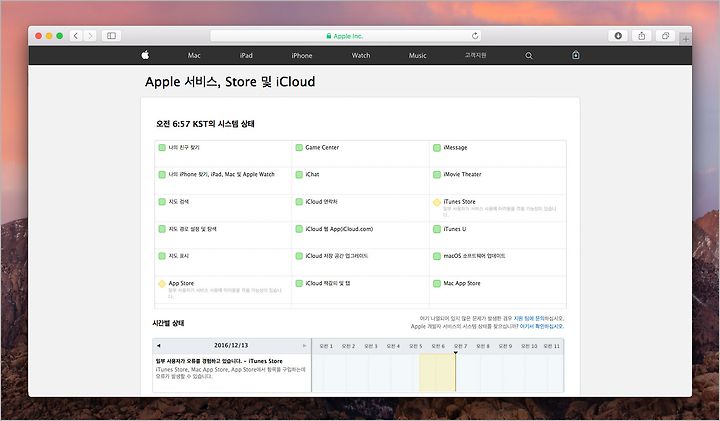Follow the '지원 팀에 문의' support link
The height and width of the screenshot is (421, 720).
[x=529, y=319]
